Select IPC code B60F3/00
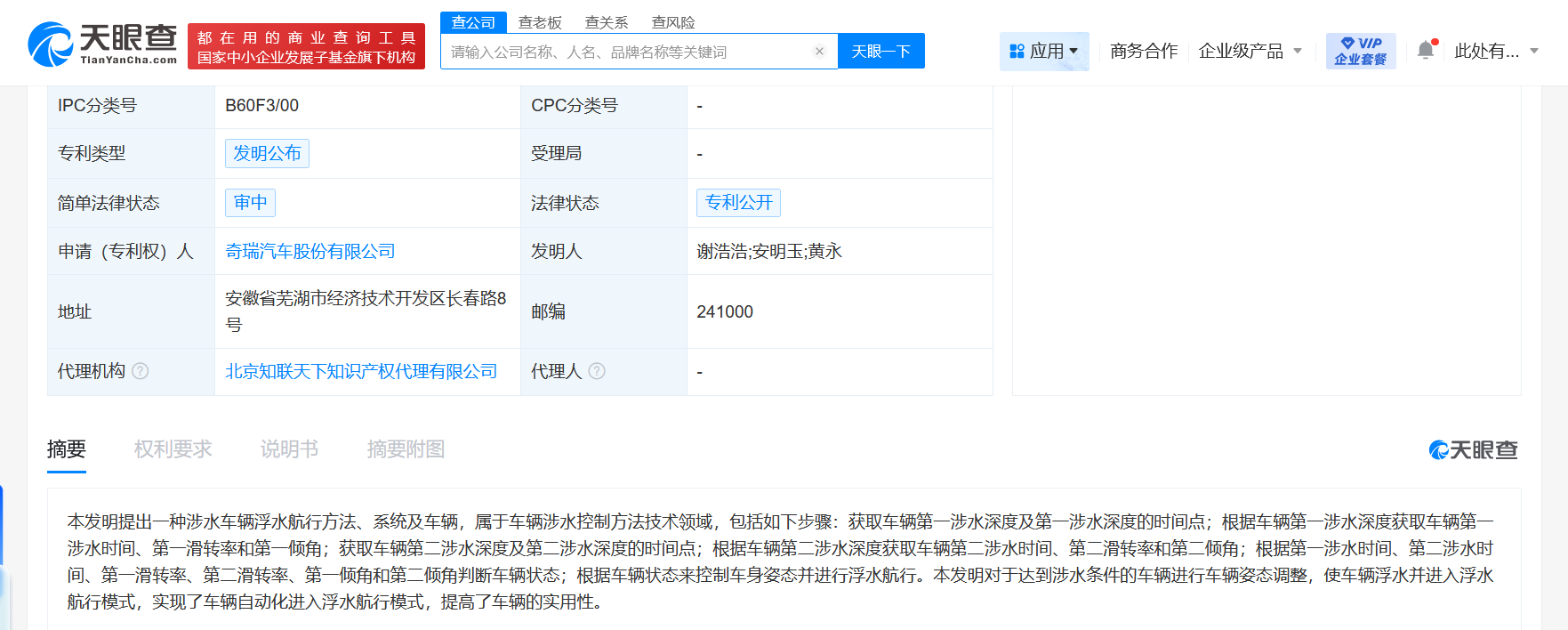This screenshot has height=630, width=1568. (261, 106)
